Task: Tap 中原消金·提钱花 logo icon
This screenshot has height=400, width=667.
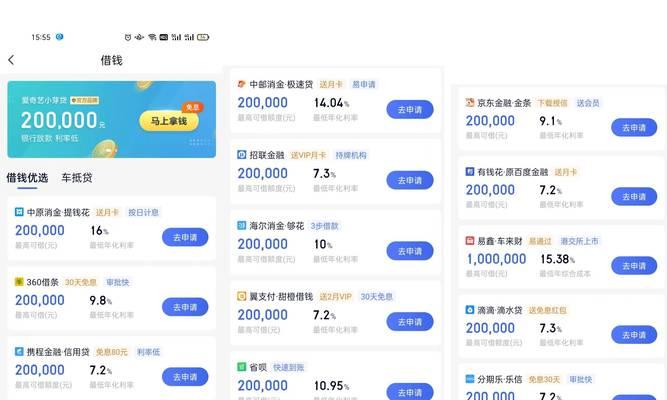Action: coord(19,212)
